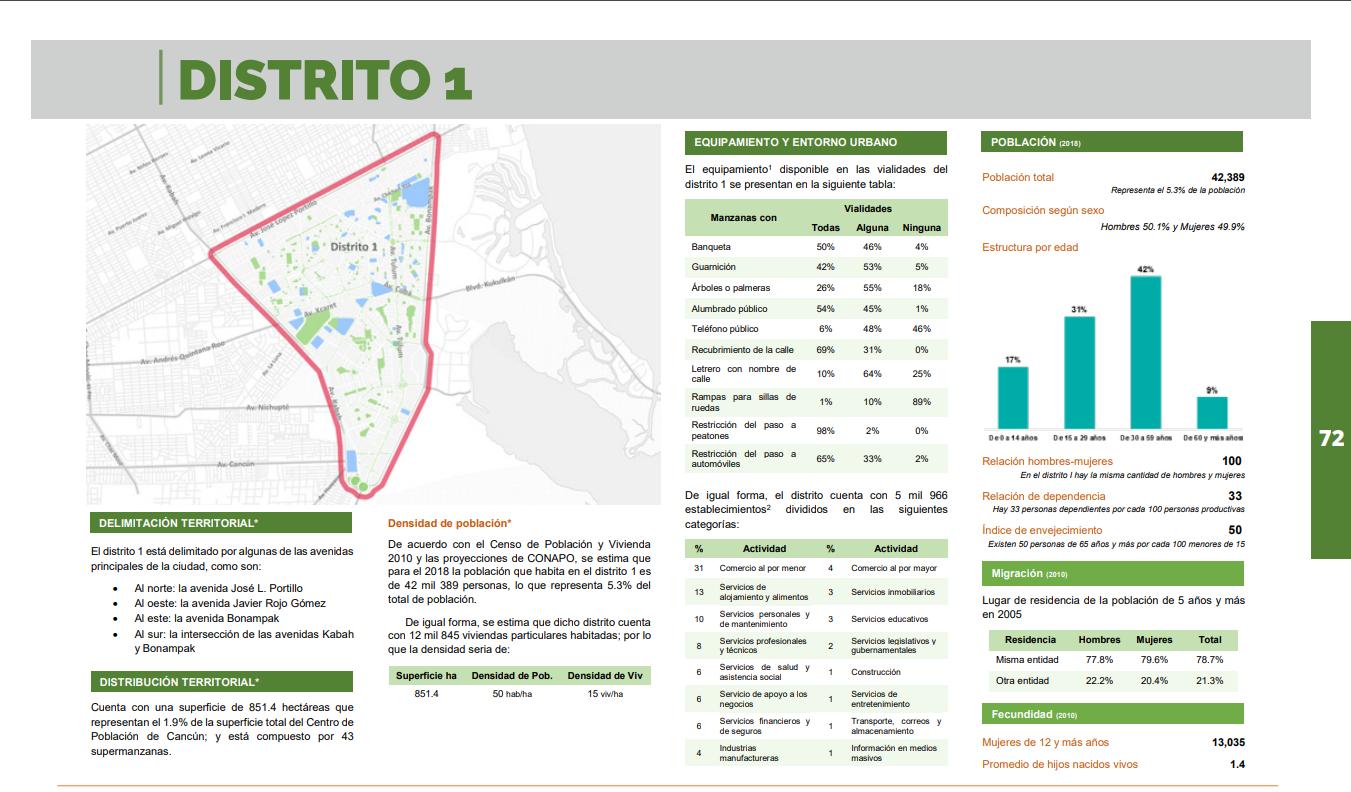Click the Residencia column header
The image size is (1351, 792).
[x=1030, y=639]
